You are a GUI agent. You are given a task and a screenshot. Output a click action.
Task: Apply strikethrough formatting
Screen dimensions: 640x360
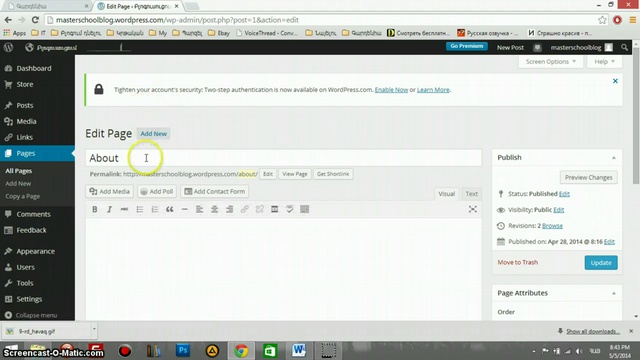coord(124,209)
